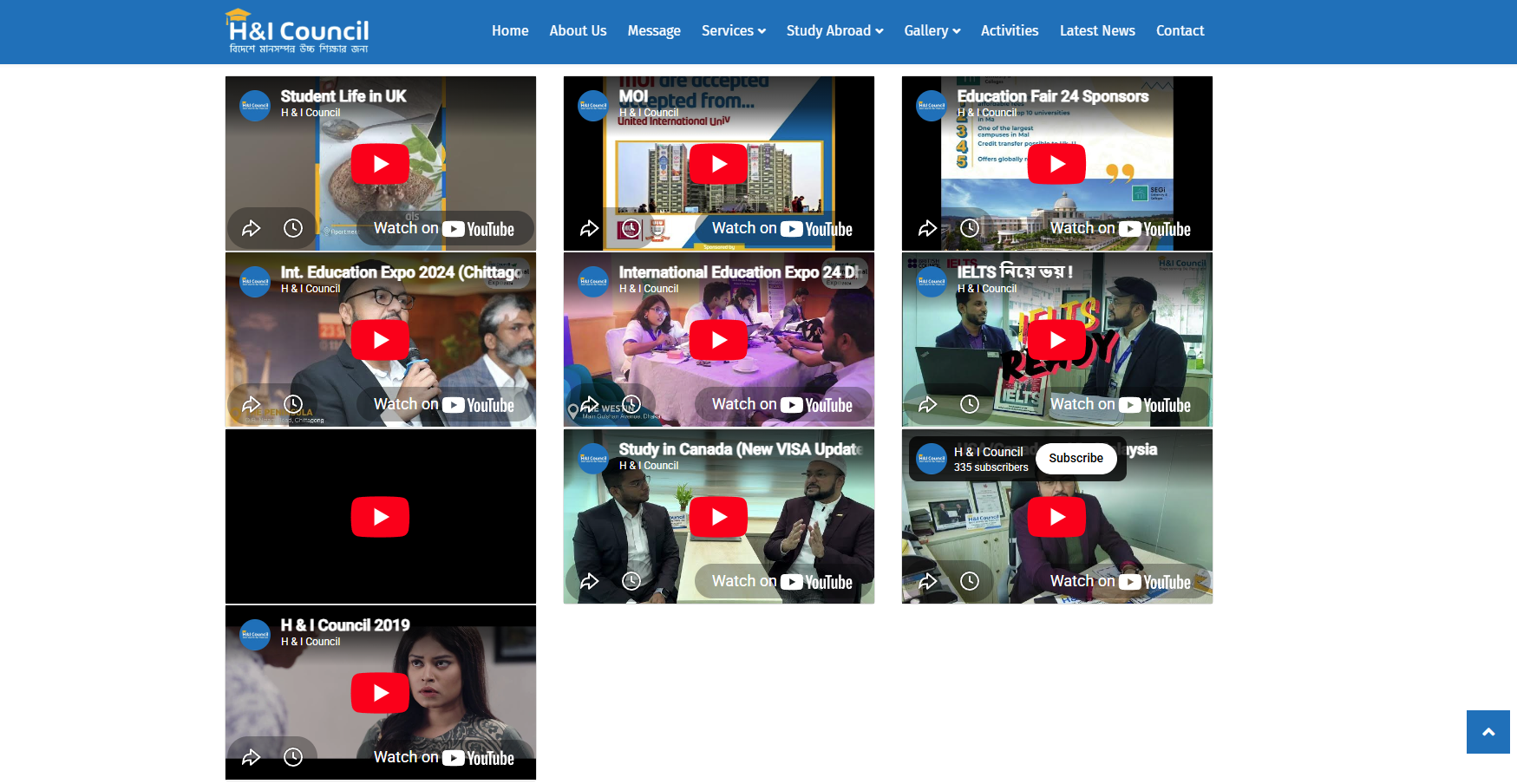Click channel avatar on MOI video
The image size is (1517, 784).
593,106
